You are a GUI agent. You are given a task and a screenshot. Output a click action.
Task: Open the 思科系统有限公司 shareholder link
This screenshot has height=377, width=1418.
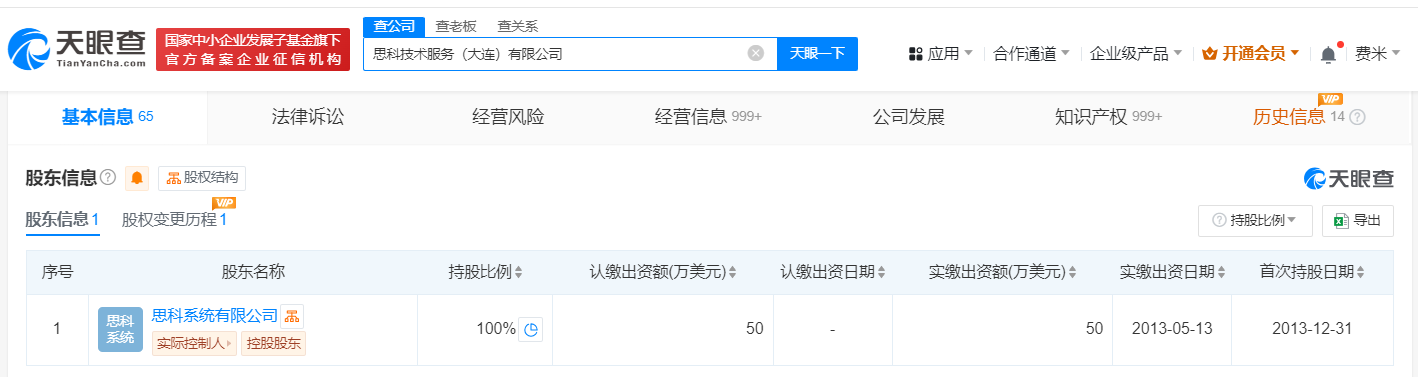click(214, 315)
